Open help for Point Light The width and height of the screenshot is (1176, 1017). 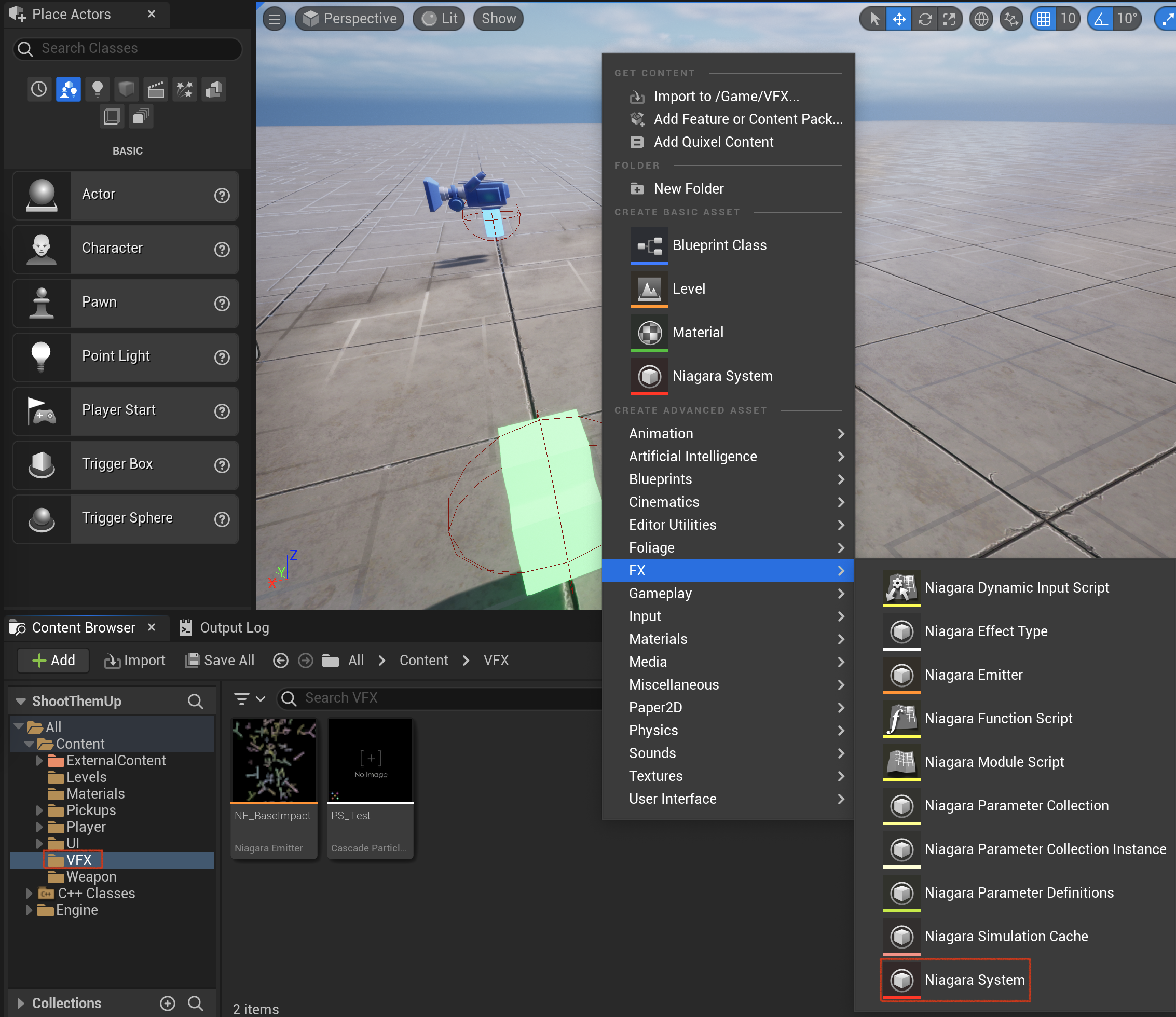[x=222, y=357]
